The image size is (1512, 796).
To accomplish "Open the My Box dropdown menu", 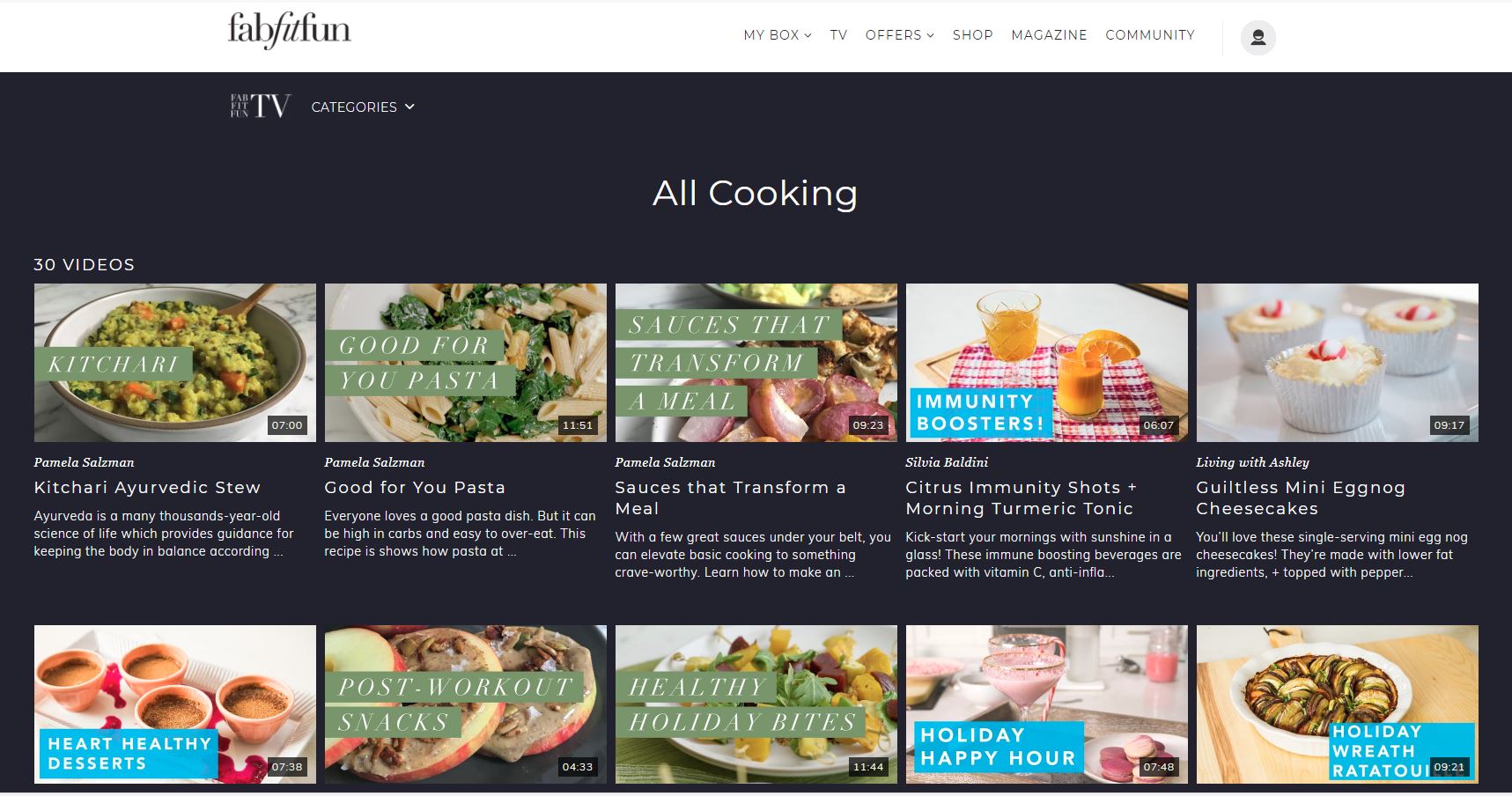I will pos(777,35).
